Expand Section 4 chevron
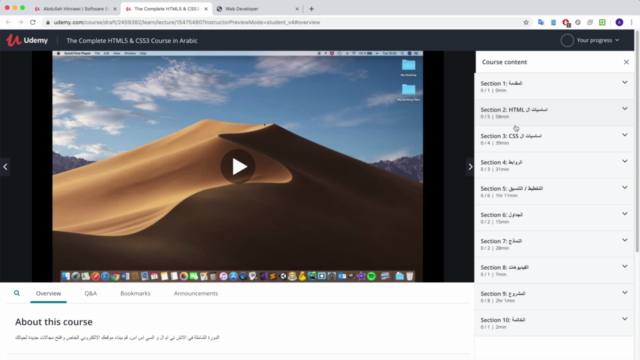 click(624, 161)
